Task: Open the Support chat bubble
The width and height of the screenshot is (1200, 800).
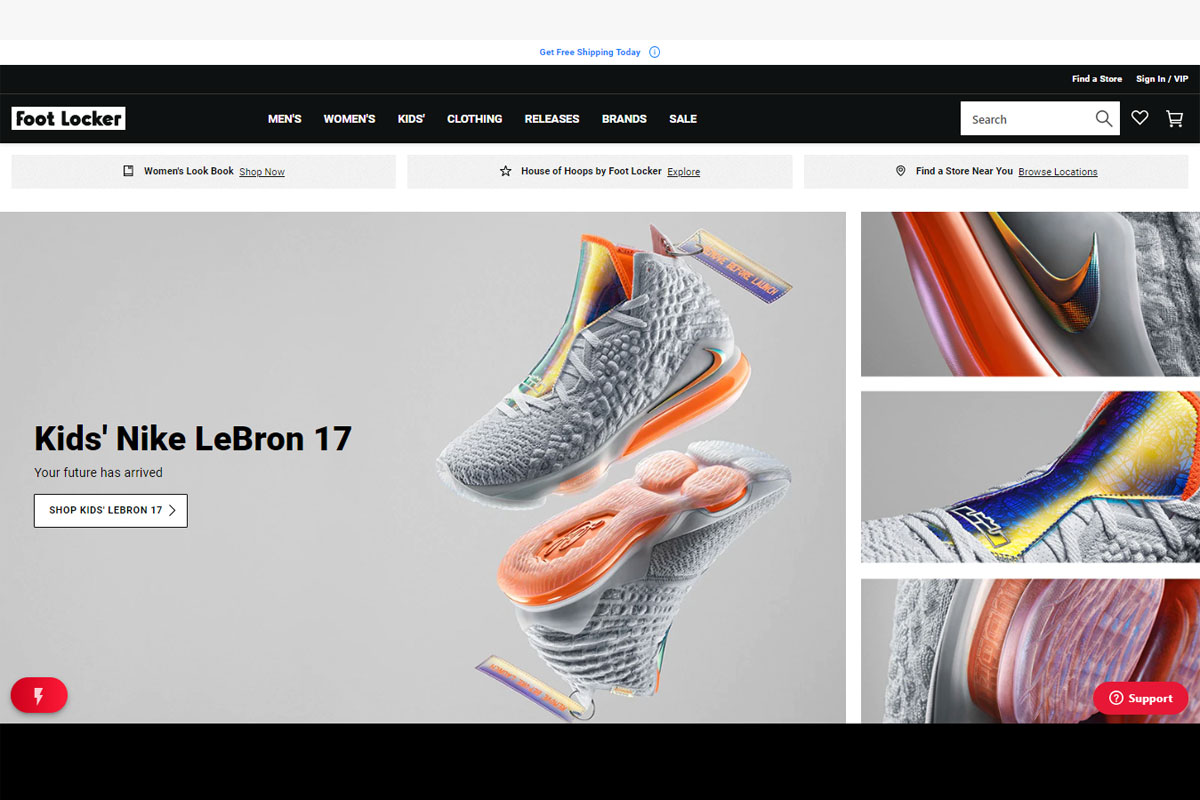Action: pos(1140,698)
